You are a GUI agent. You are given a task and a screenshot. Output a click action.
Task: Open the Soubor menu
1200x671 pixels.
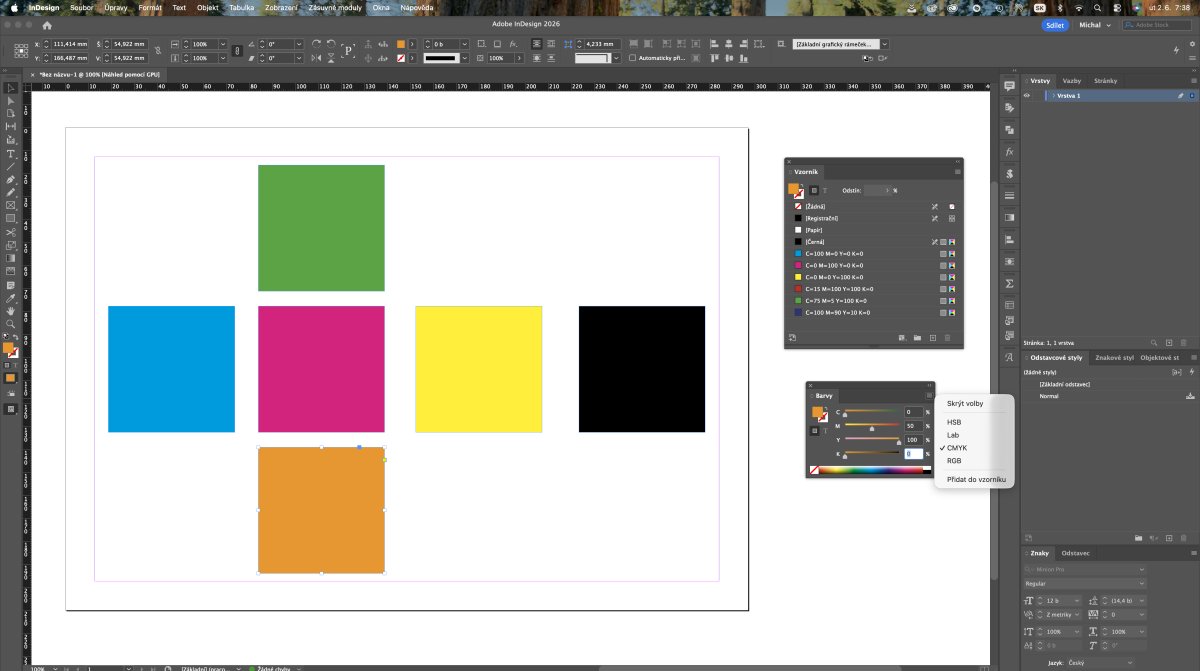click(82, 7)
